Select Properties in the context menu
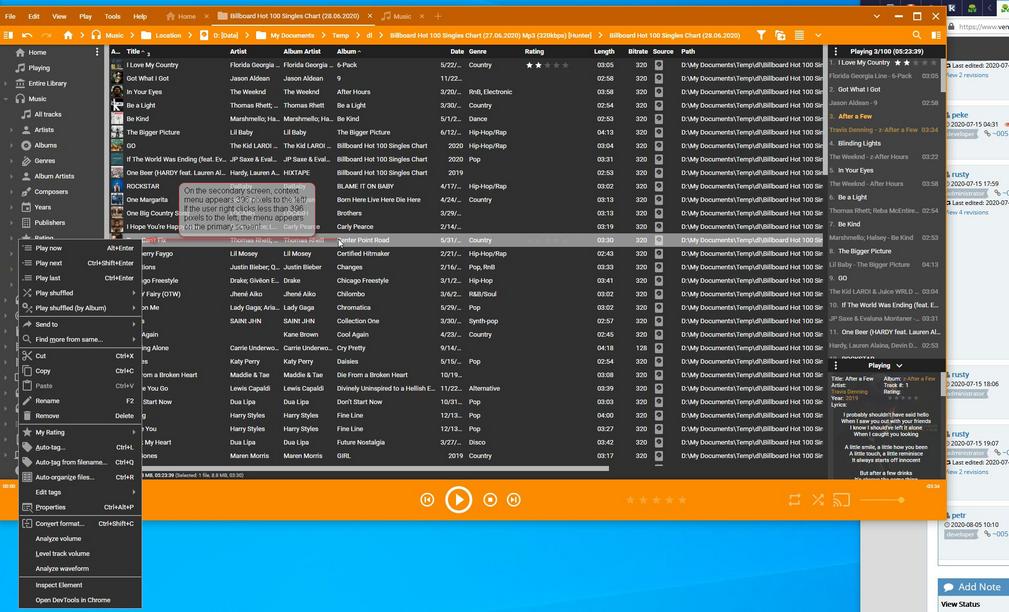This screenshot has width=1009, height=612. pyautogui.click(x=50, y=507)
